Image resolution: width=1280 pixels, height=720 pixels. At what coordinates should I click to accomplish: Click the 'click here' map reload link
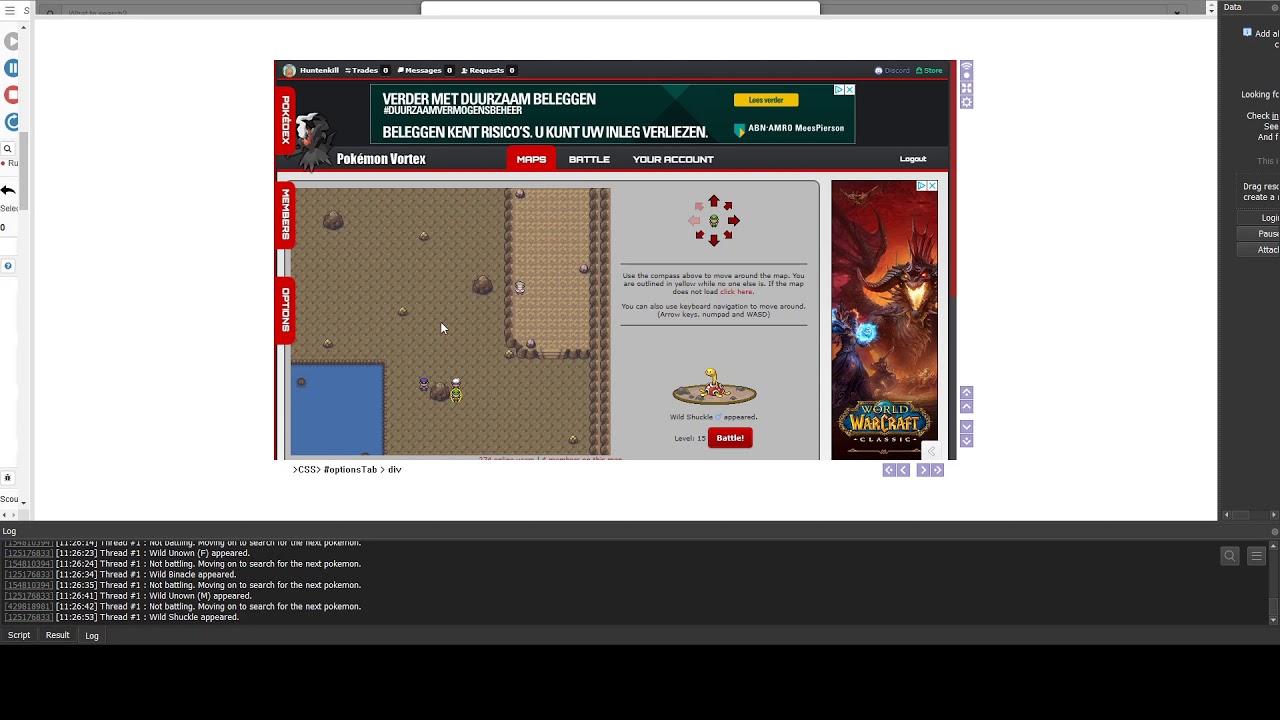737,292
